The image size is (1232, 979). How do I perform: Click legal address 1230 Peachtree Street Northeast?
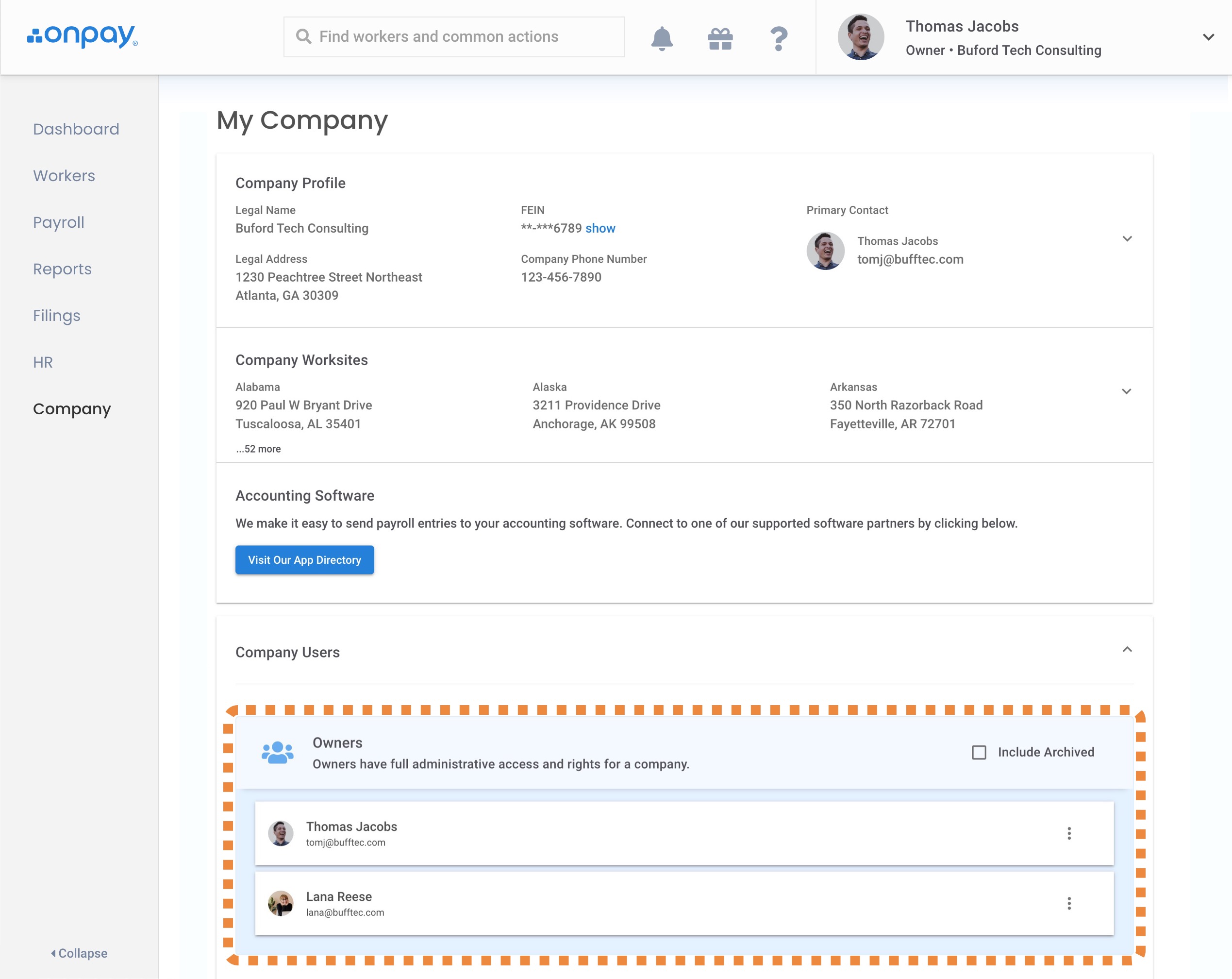329,277
